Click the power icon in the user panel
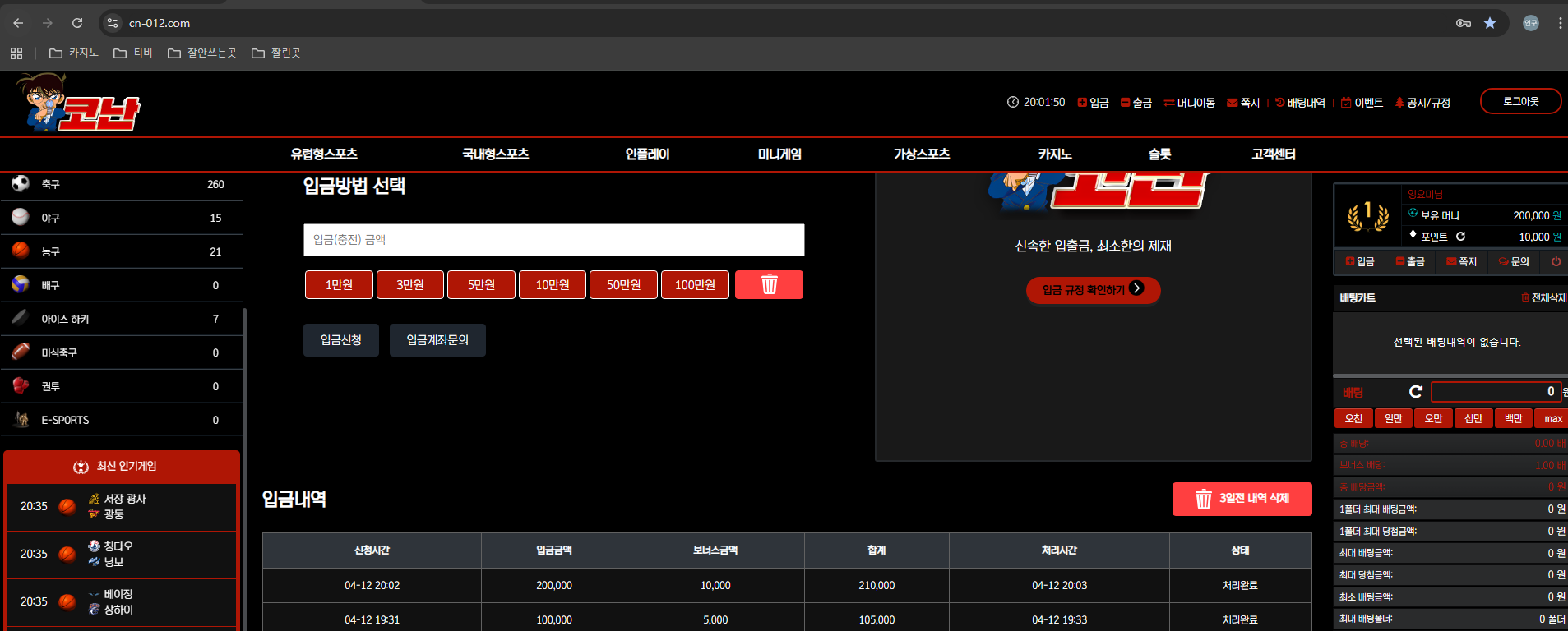Screen dimensions: 1568x631 coord(1556,261)
